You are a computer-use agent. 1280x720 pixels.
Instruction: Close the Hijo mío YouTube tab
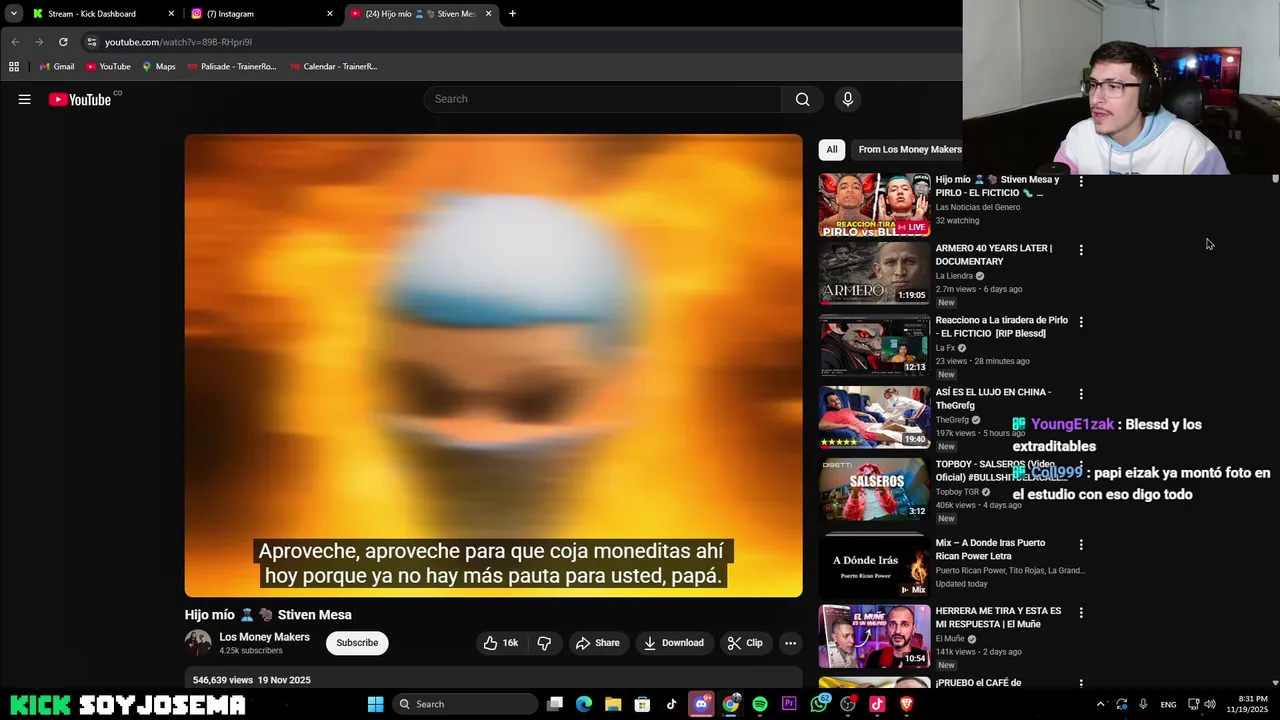(488, 14)
